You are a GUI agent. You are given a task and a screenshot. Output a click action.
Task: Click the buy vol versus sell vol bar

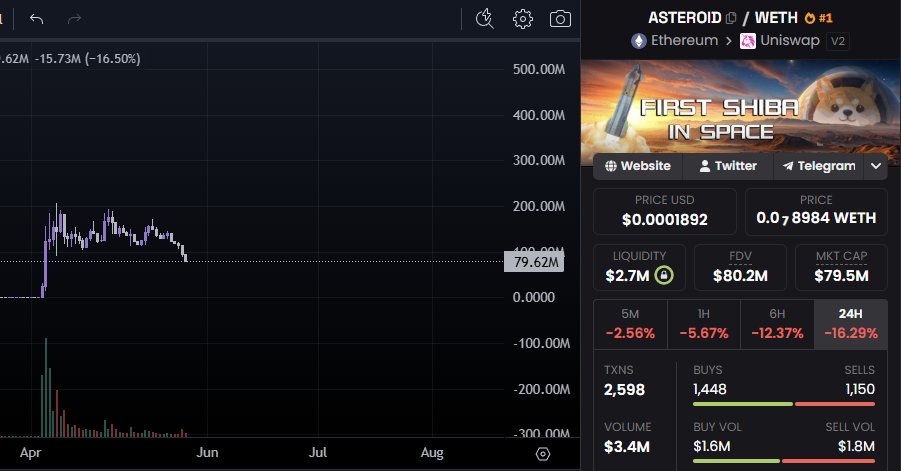click(784, 461)
